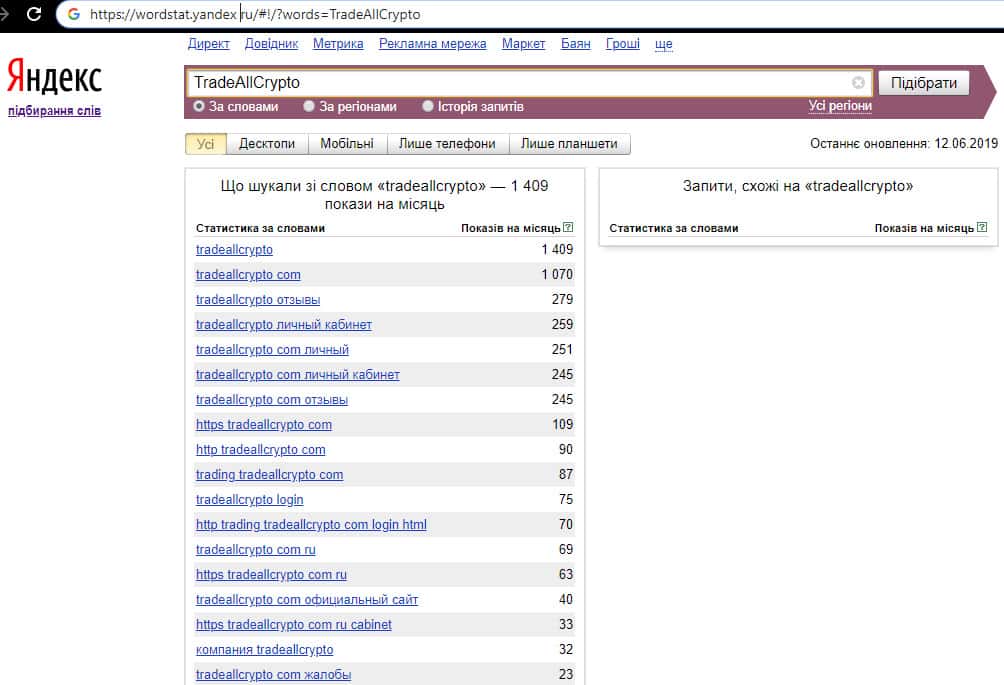
Task: Open the 'Усі регіони' region selector
Action: [840, 106]
